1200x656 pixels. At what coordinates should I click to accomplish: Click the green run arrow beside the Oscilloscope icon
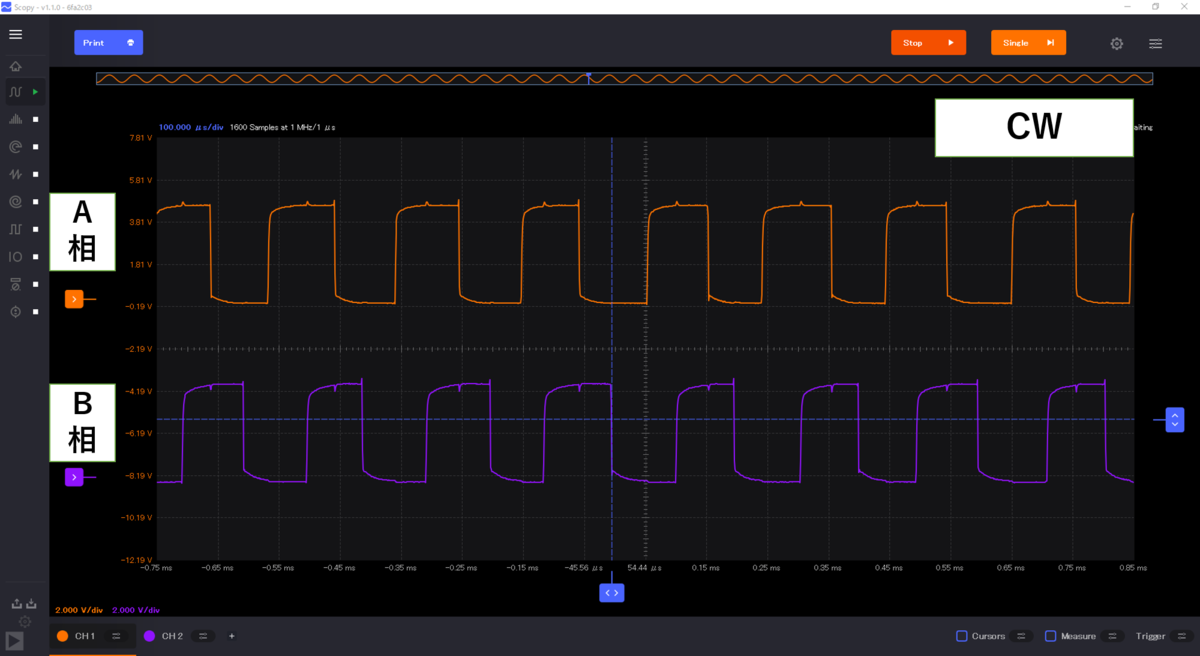pyautogui.click(x=35, y=92)
